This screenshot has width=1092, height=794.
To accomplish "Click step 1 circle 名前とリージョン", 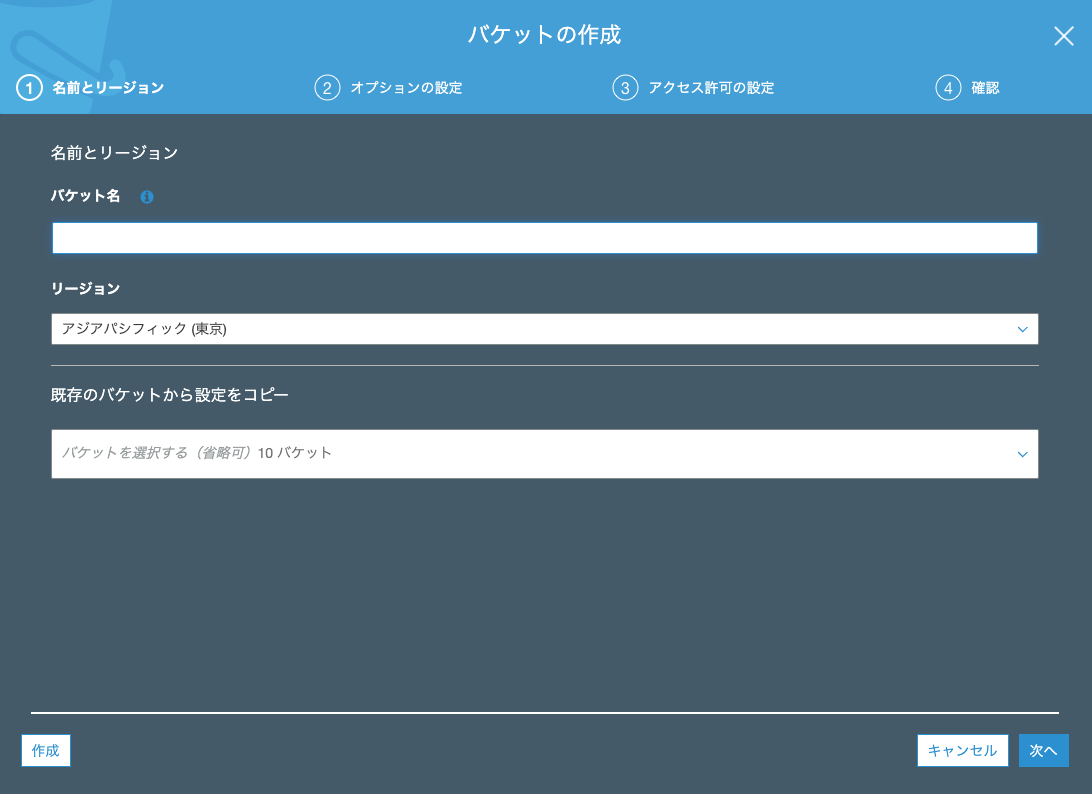I will (29, 88).
